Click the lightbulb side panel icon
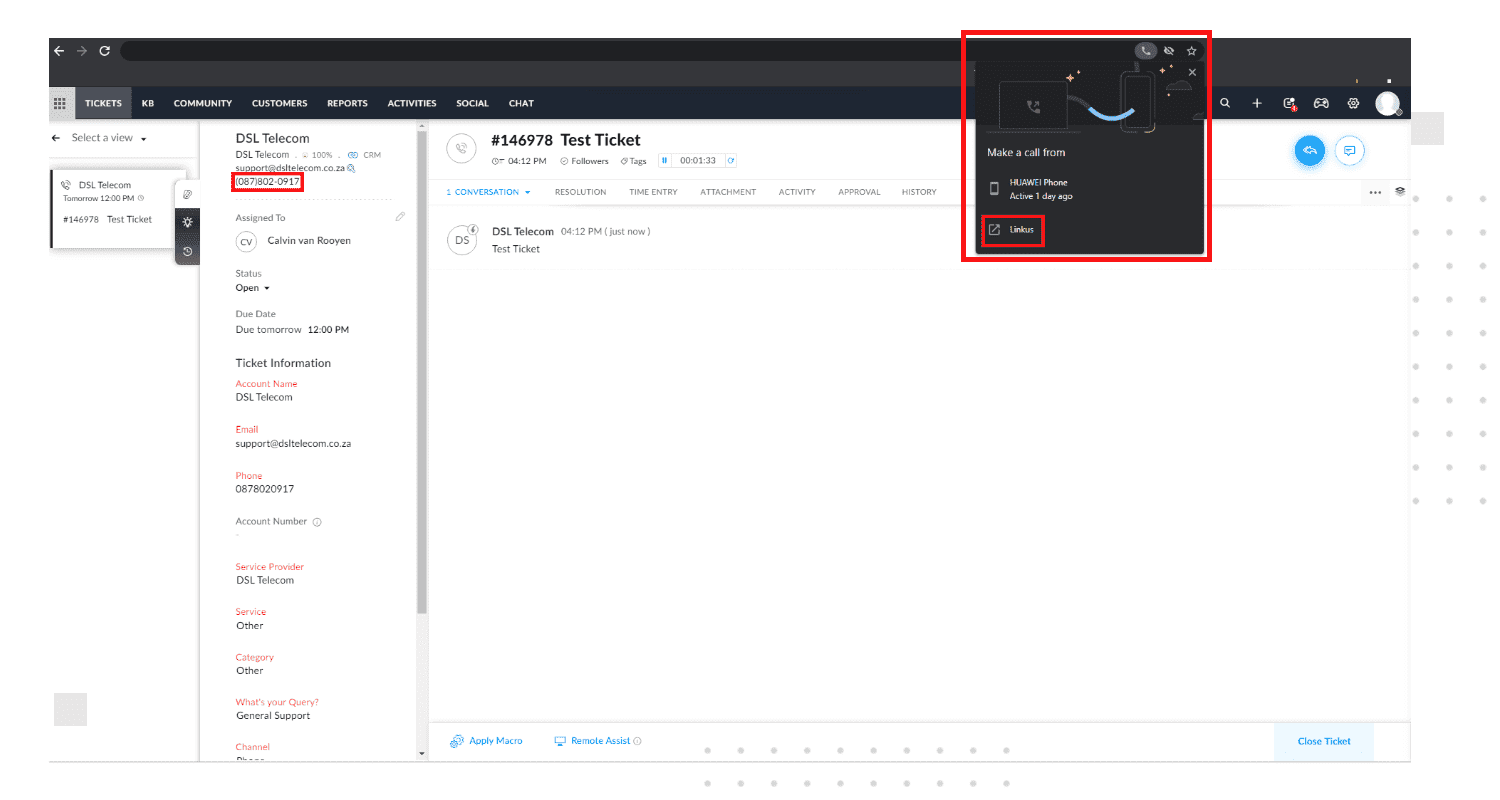The image size is (1500, 800). [187, 222]
